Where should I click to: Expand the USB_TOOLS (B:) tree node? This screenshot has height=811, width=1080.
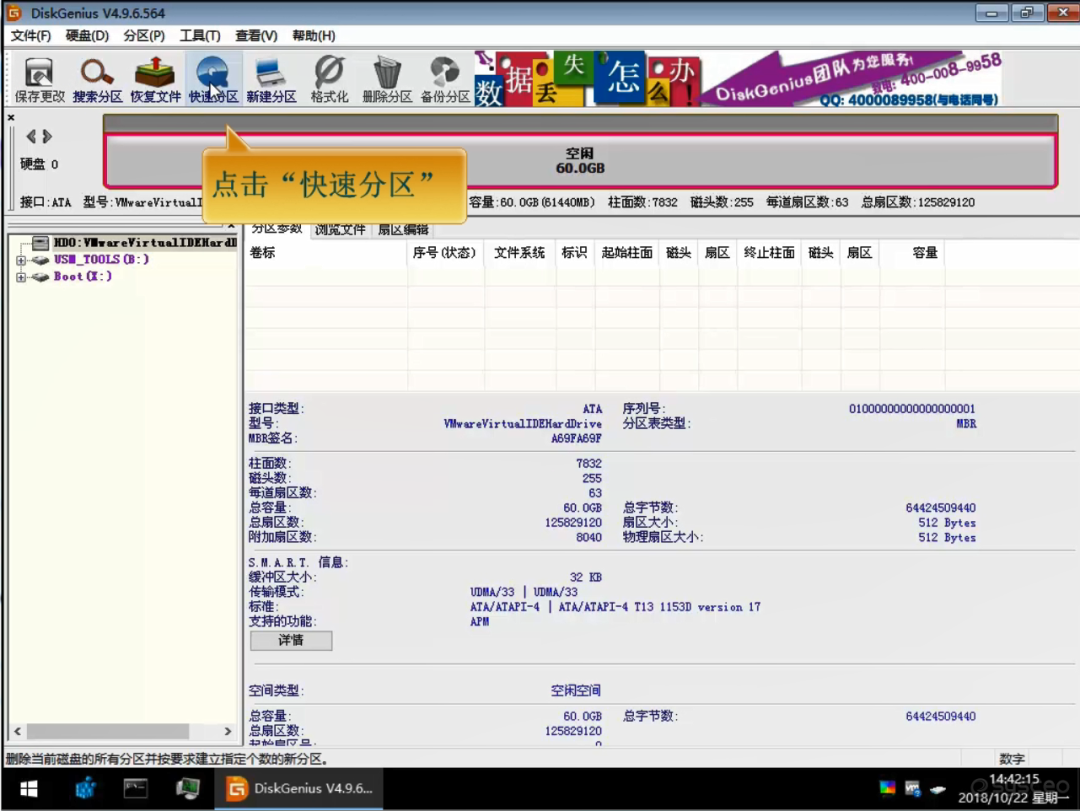[21, 260]
